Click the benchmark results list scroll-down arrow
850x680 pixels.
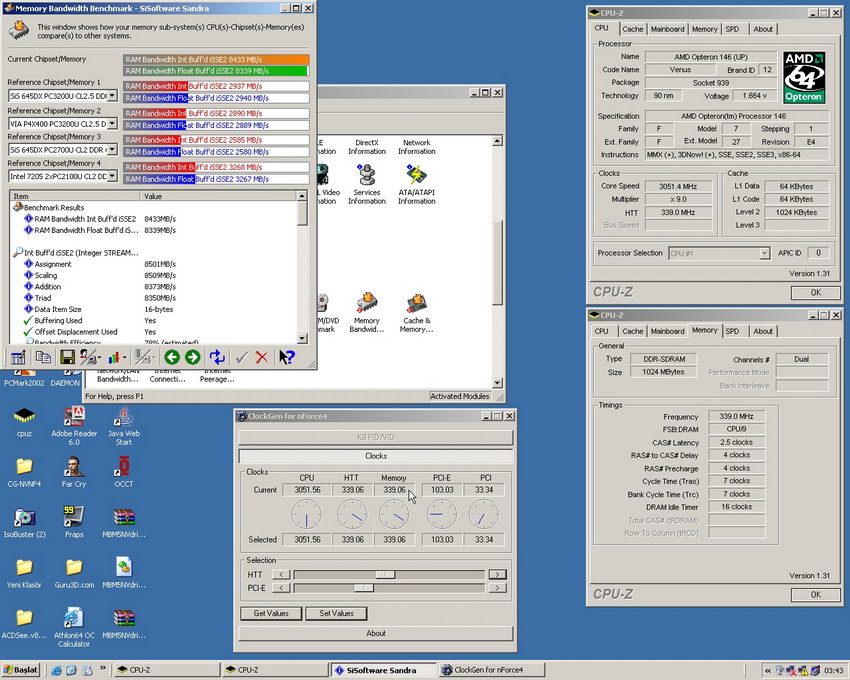coord(302,339)
